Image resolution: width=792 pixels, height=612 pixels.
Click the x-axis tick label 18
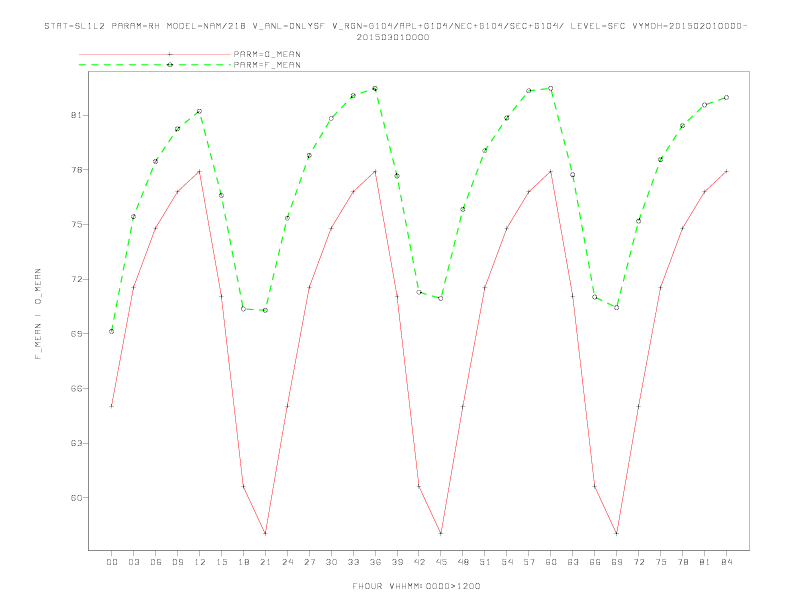pyautogui.click(x=243, y=562)
